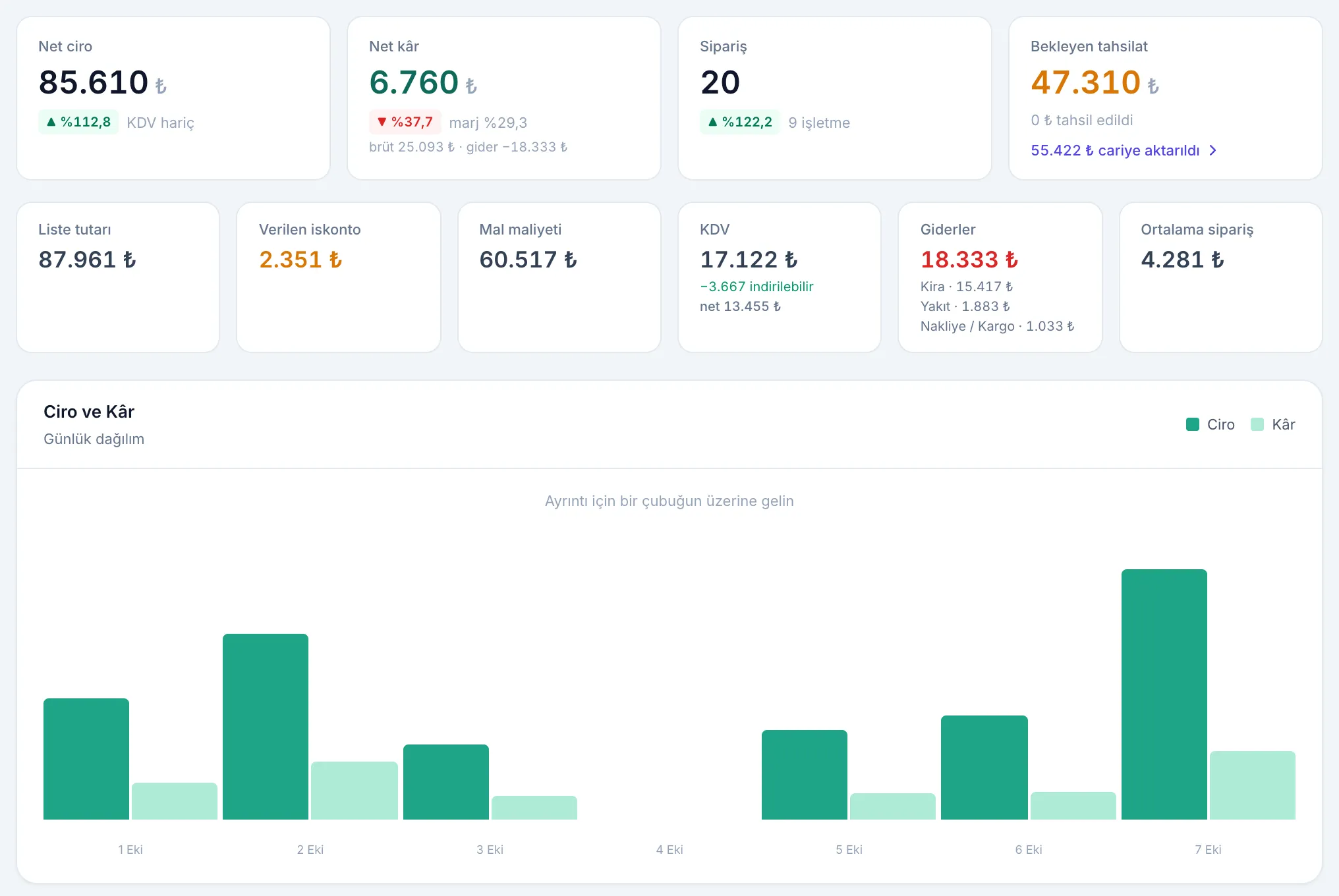Click the 'Kira · 15.417 ₺' expense line
The height and width of the screenshot is (896, 1339).
tap(967, 287)
